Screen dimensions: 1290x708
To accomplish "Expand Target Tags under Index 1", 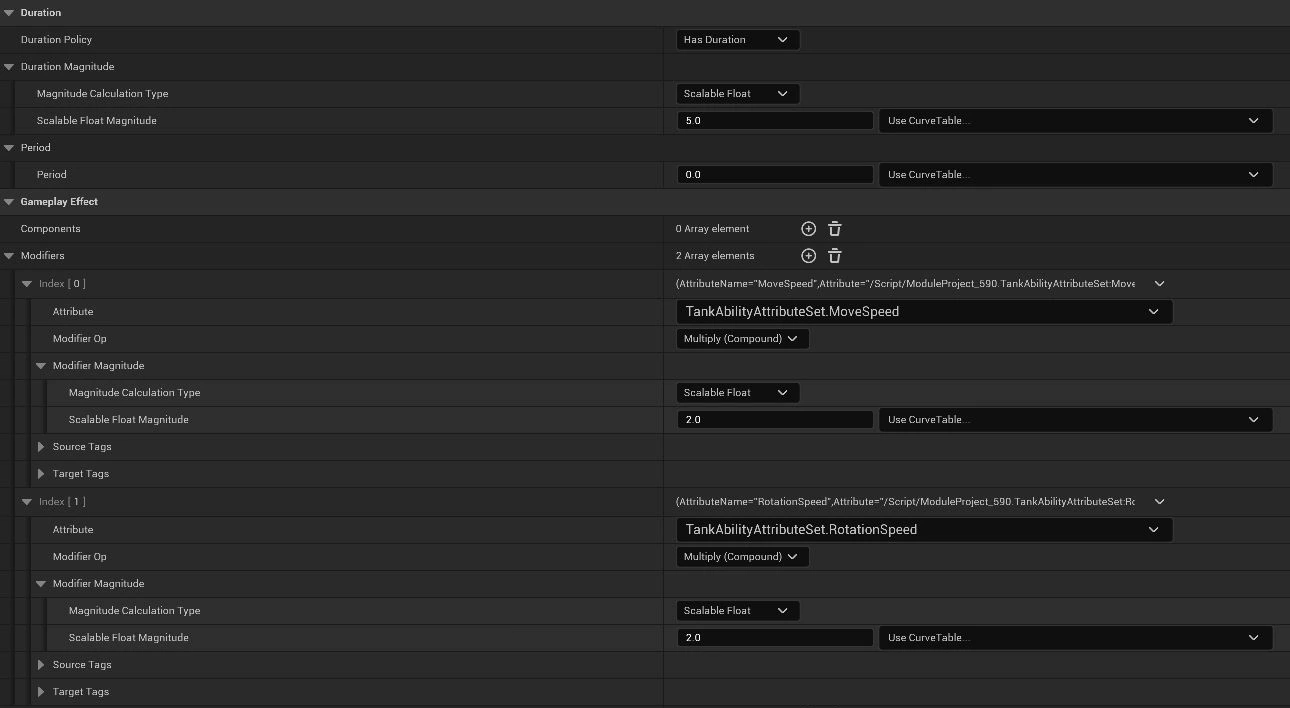I will pyautogui.click(x=41, y=692).
